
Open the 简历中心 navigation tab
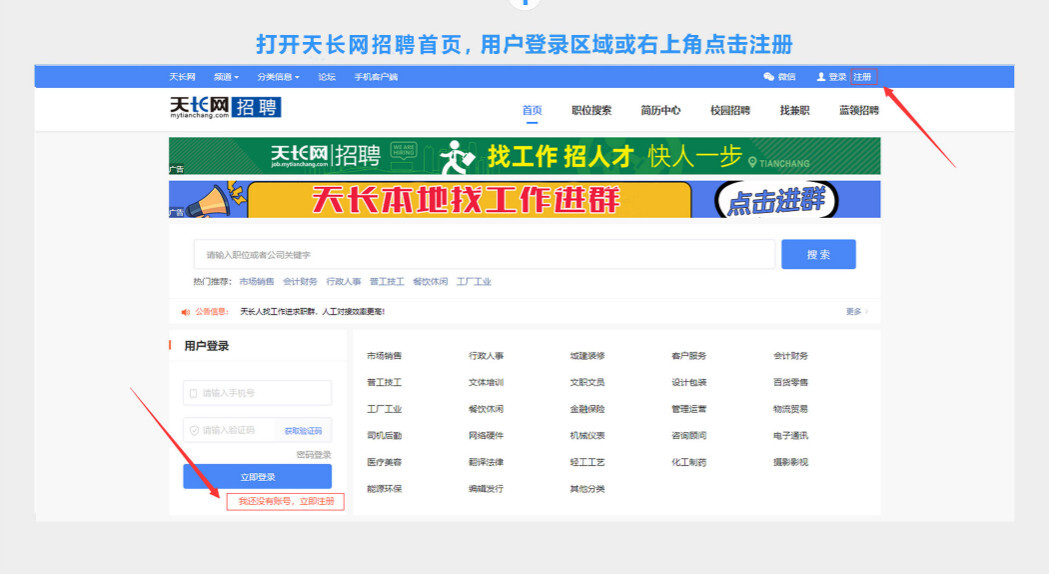coord(661,111)
